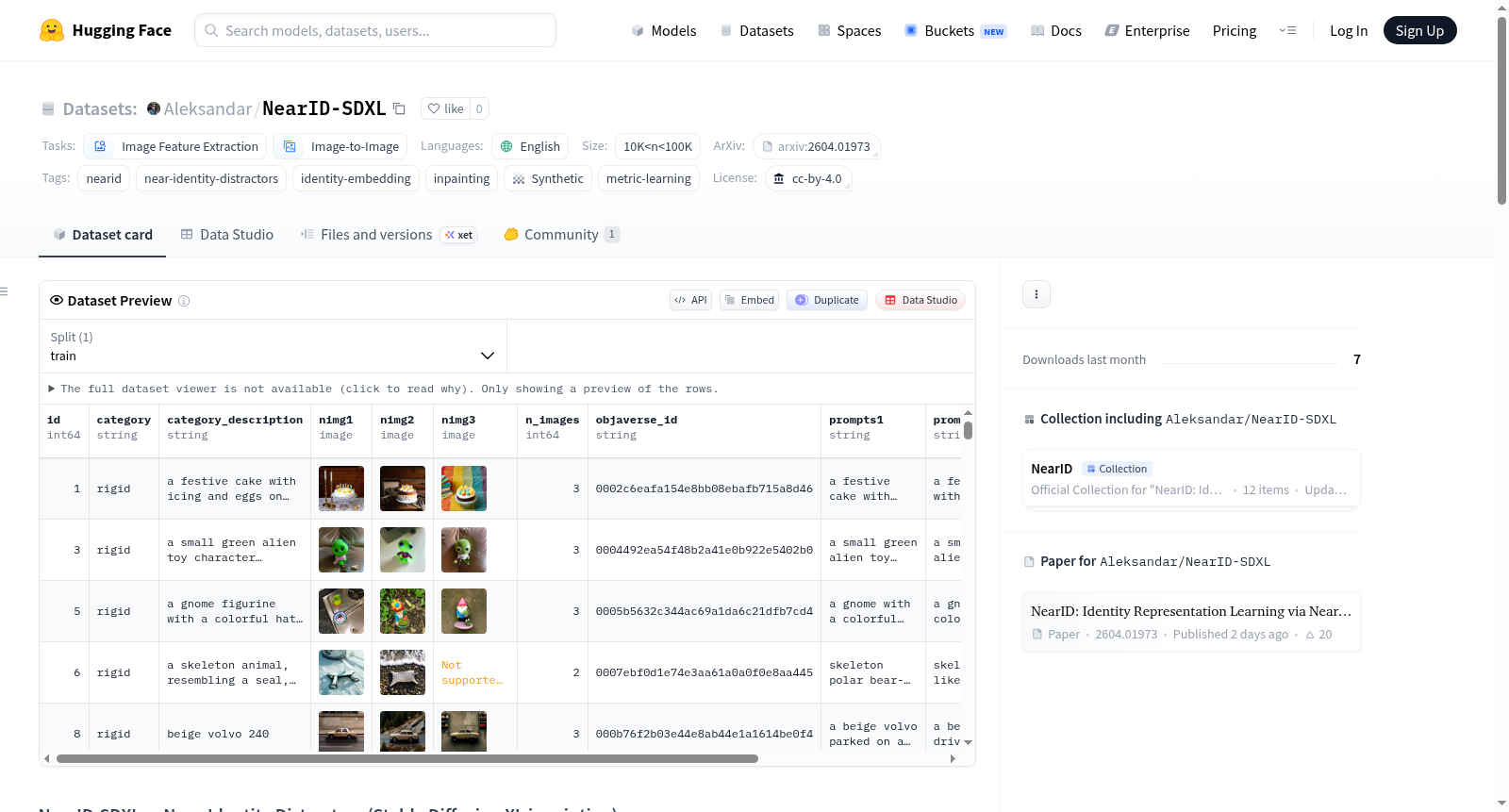Click the Hugging Face logo icon
1509x812 pixels.
pyautogui.click(x=52, y=30)
